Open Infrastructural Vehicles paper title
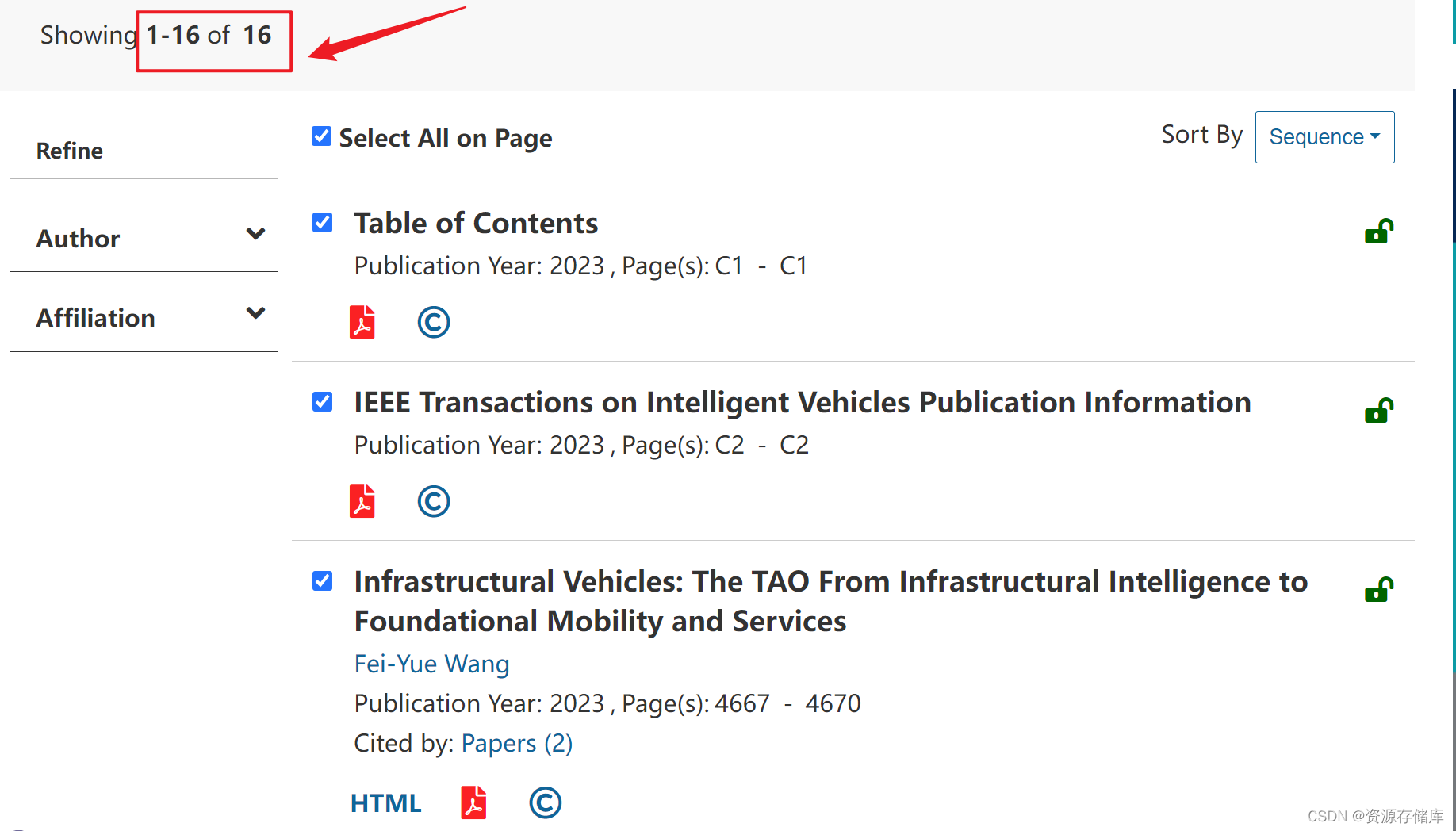The image size is (1456, 831). (830, 601)
